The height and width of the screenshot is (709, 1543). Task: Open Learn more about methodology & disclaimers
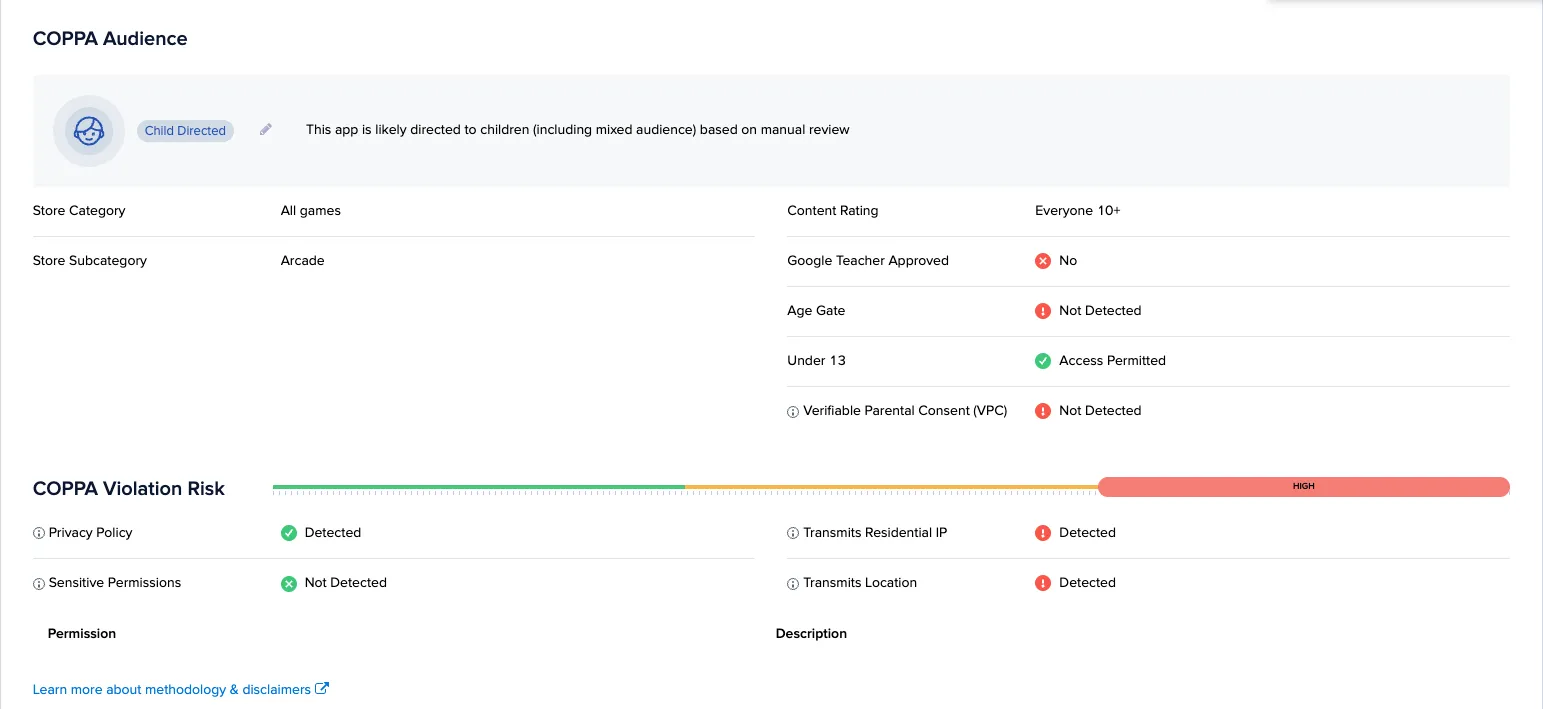(x=181, y=689)
